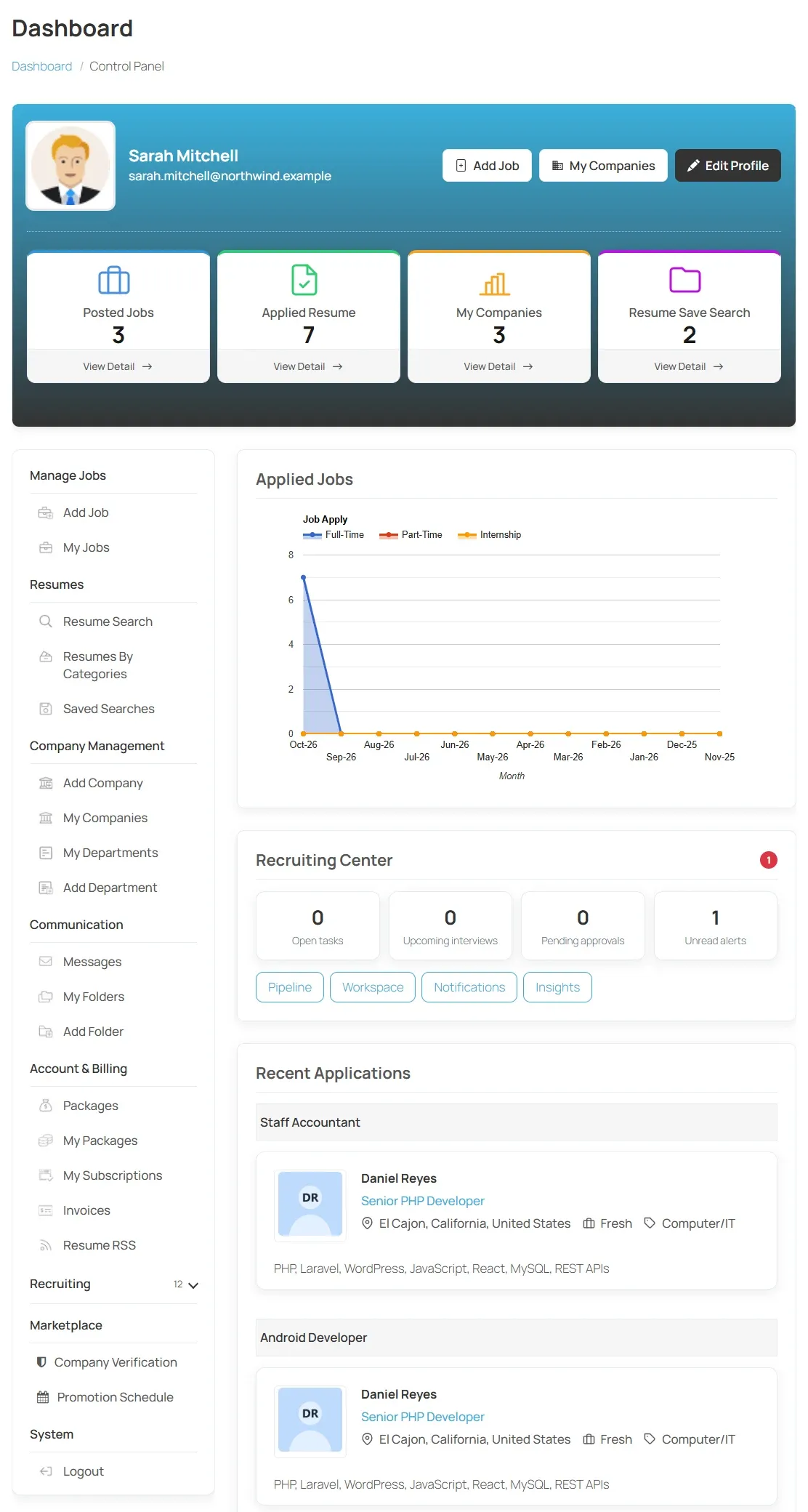Click the Add Job icon in sidebar
The width and height of the screenshot is (808, 1512).
46,512
